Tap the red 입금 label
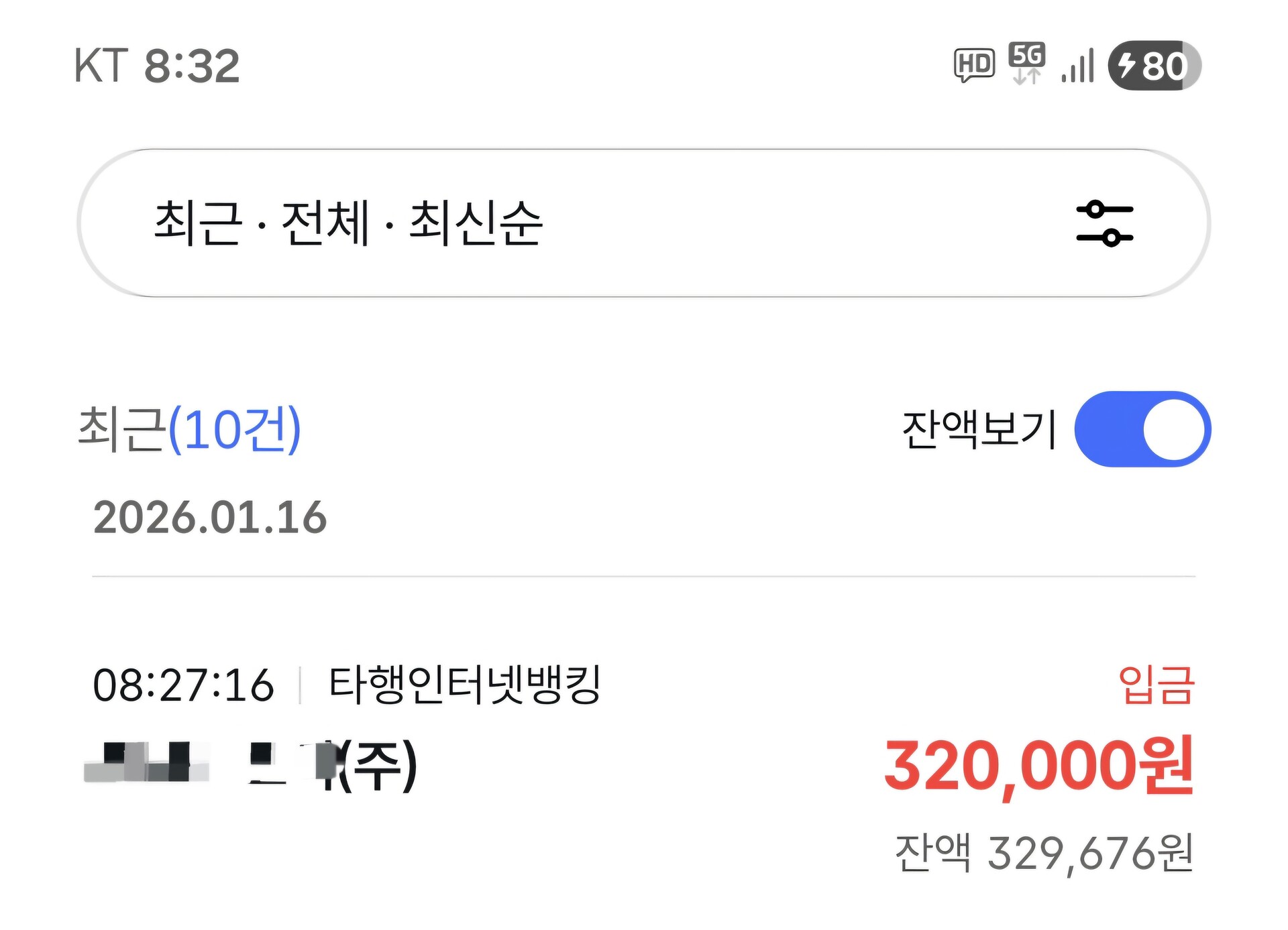 [x=1156, y=685]
